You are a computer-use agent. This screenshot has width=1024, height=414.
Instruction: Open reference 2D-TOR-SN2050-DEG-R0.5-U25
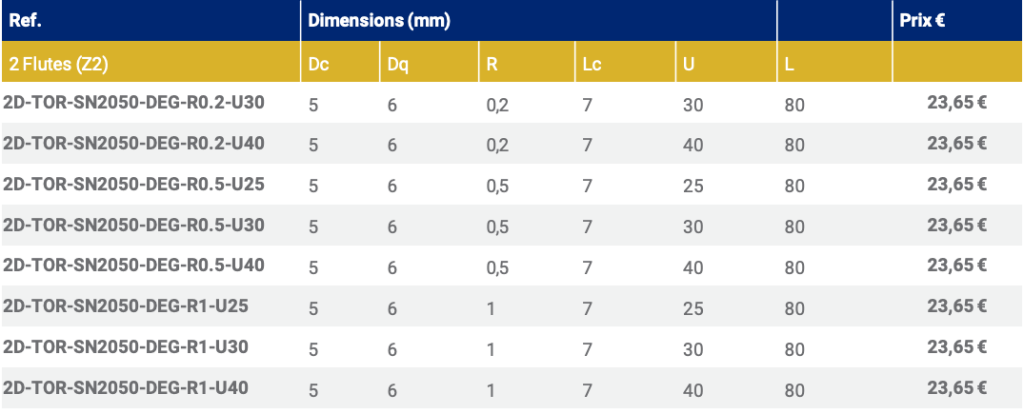tap(133, 184)
